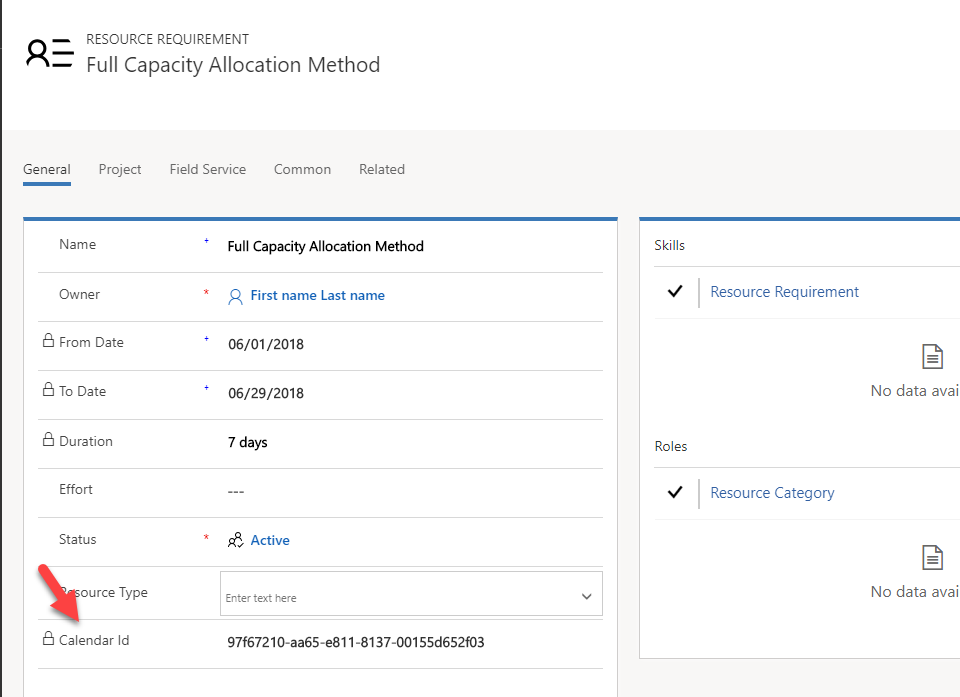Click the Active status link
Screen dimensions: 960x697
pyautogui.click(x=270, y=540)
